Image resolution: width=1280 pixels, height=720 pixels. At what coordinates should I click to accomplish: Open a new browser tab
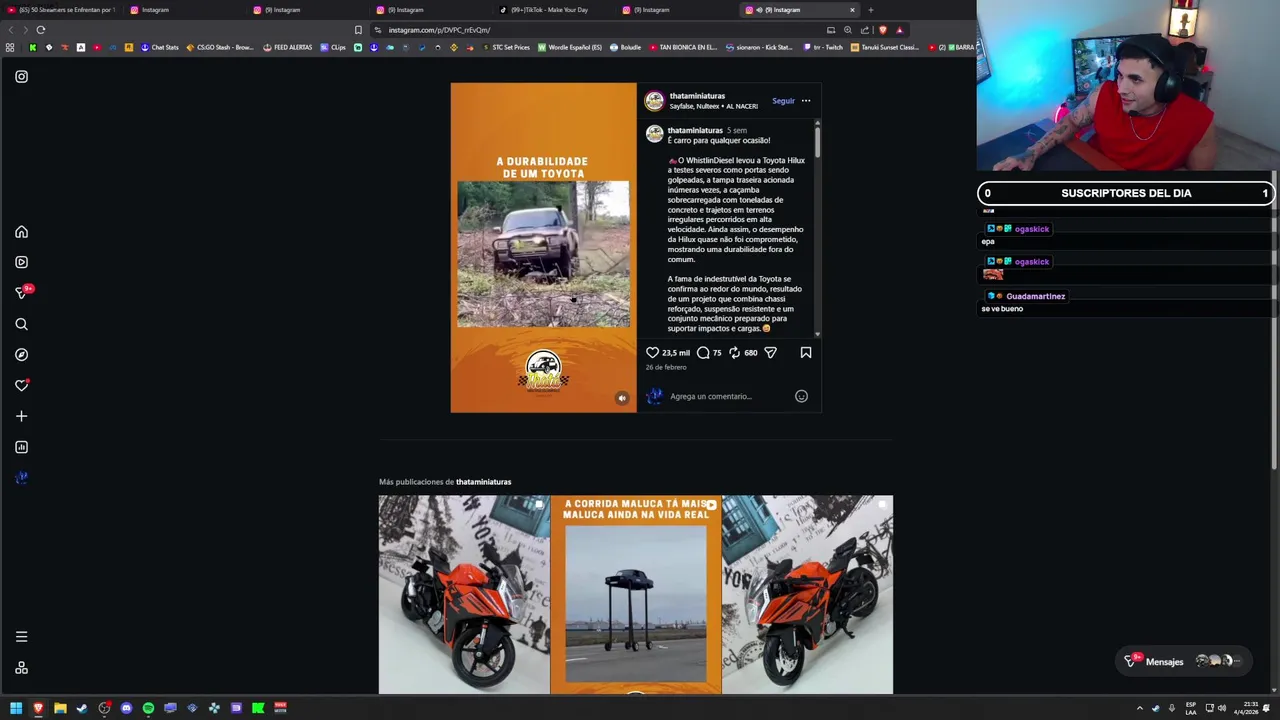pos(870,10)
